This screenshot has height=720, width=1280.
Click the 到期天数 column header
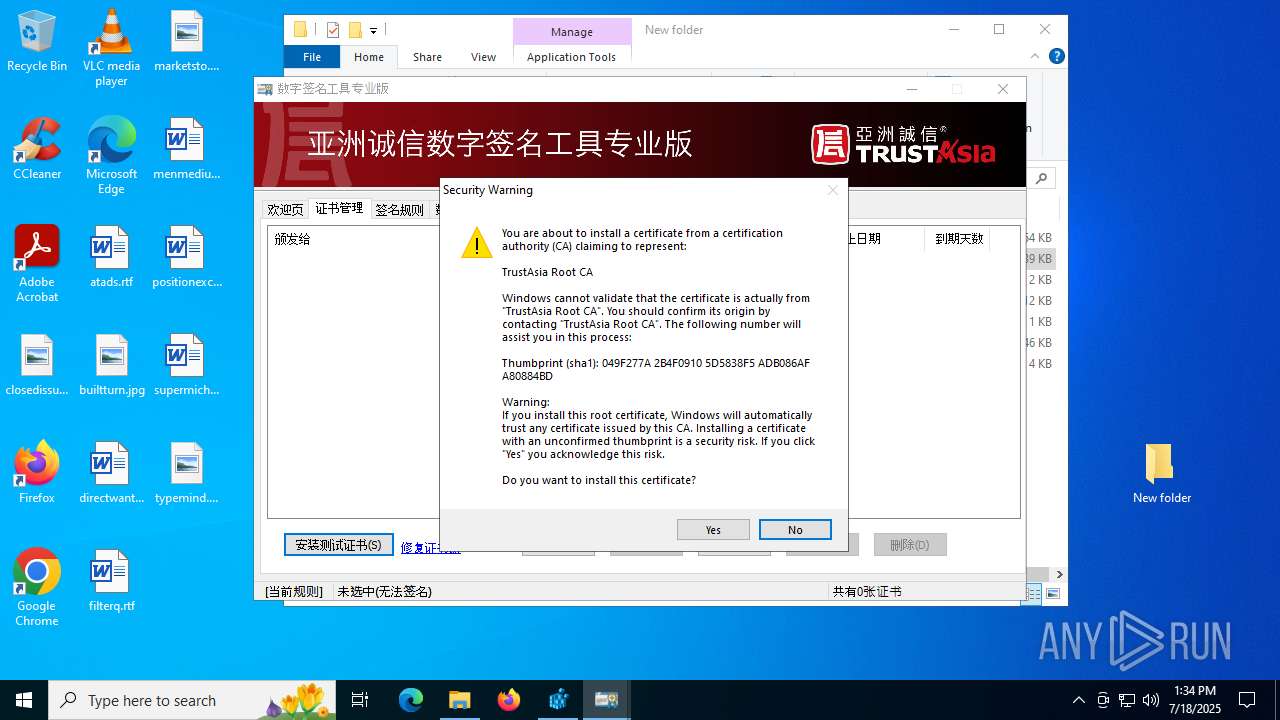(959, 239)
